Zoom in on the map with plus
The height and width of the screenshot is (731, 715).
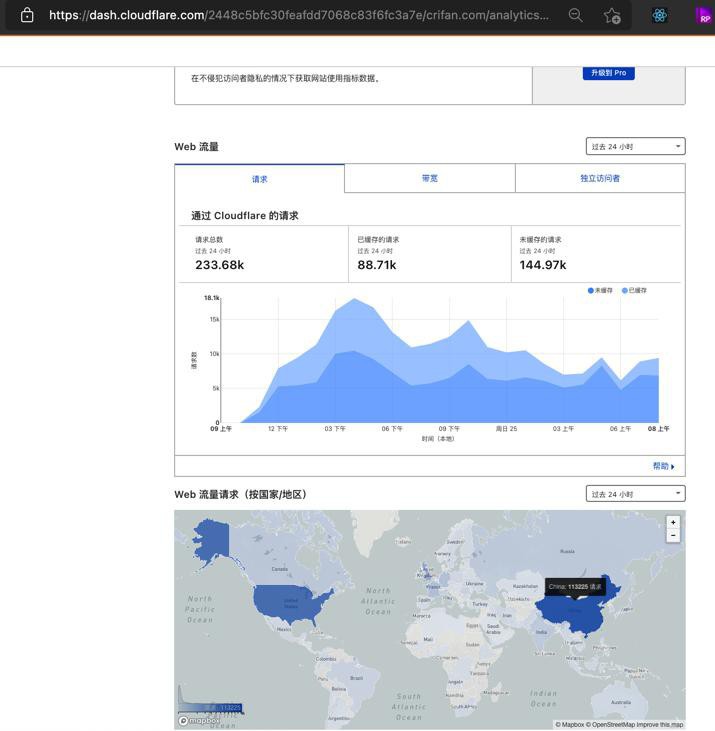coord(673,522)
